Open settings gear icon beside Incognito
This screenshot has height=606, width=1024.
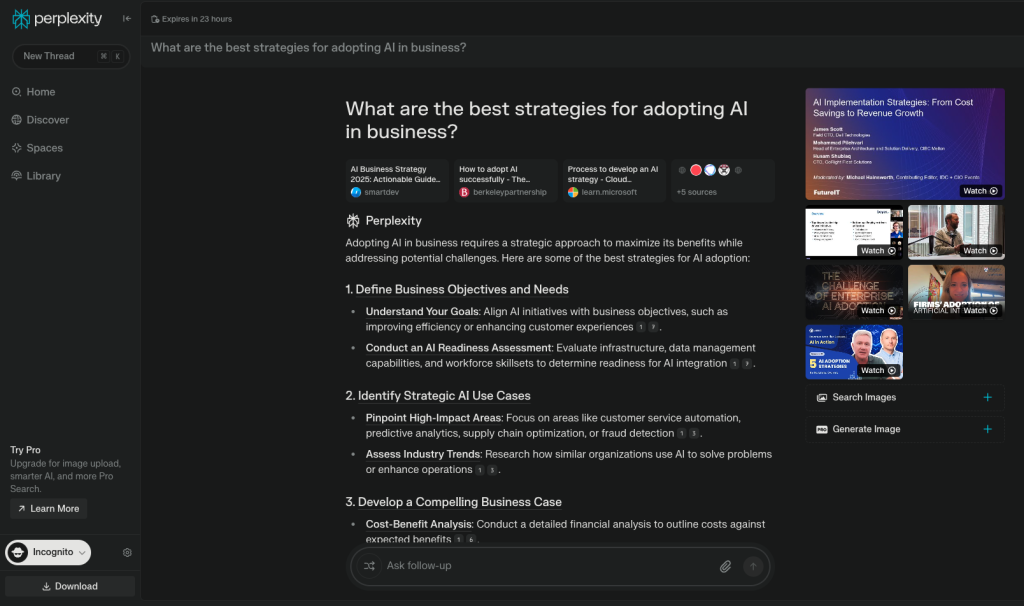coord(127,552)
